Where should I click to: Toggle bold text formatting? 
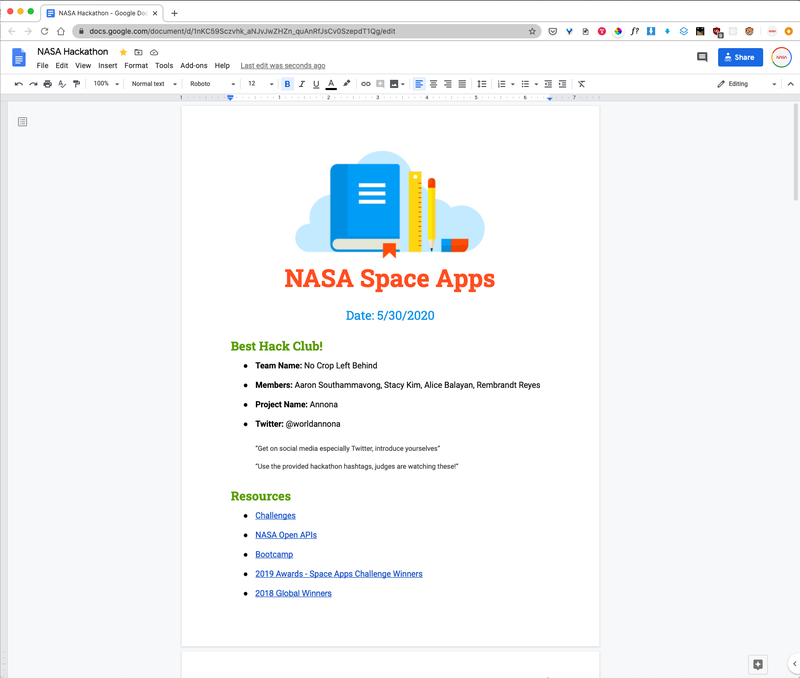[287, 83]
